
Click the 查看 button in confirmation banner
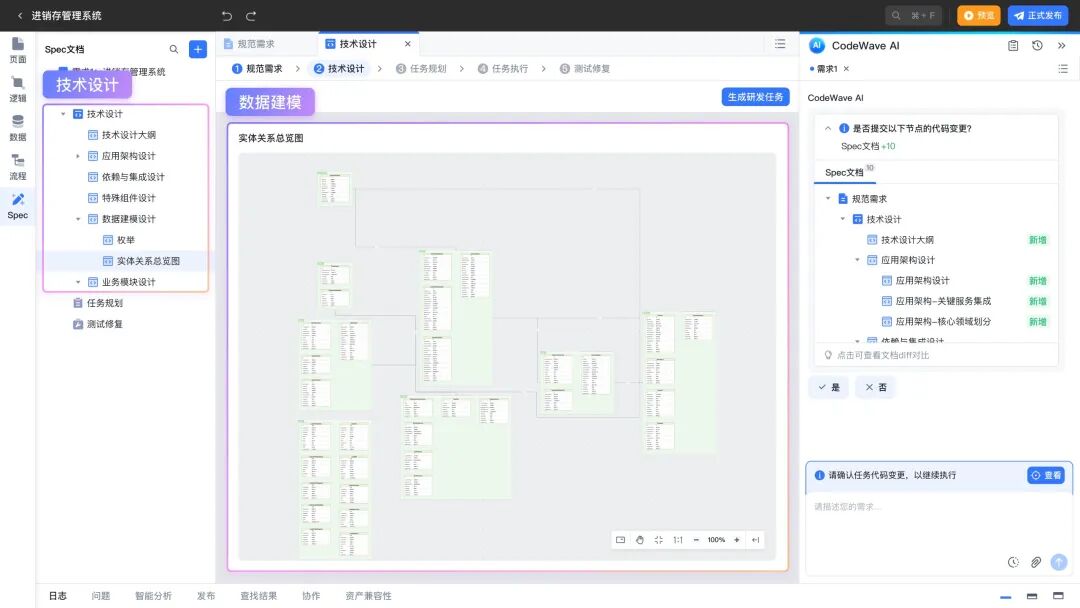coord(1046,475)
